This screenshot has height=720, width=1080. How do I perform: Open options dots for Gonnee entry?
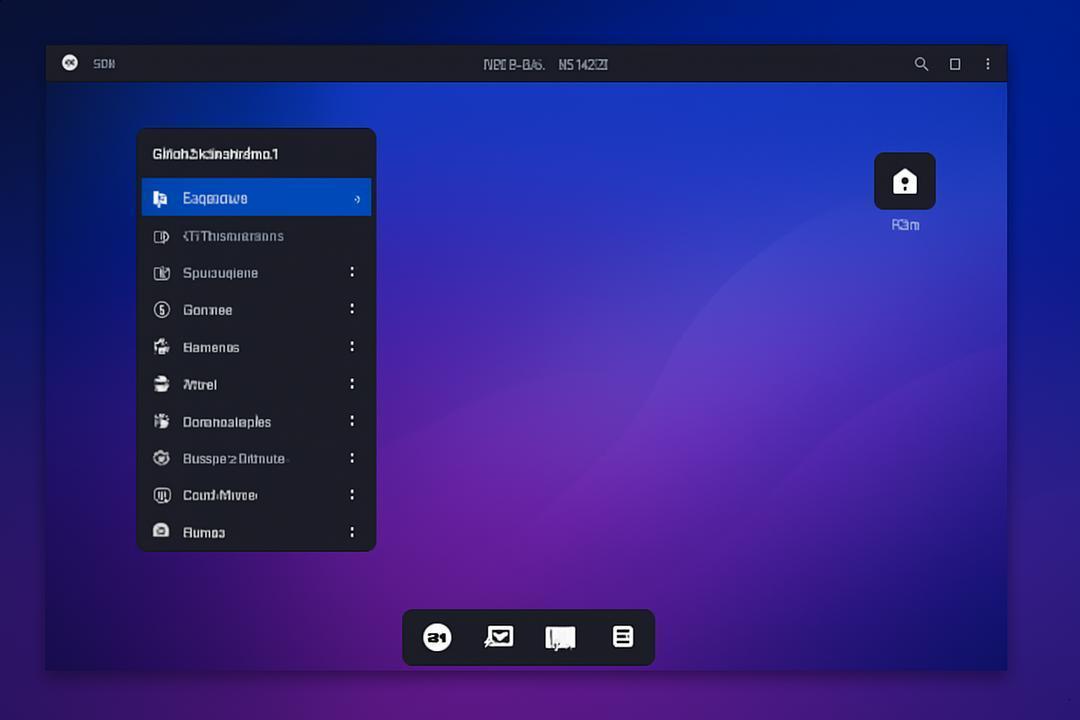click(352, 309)
